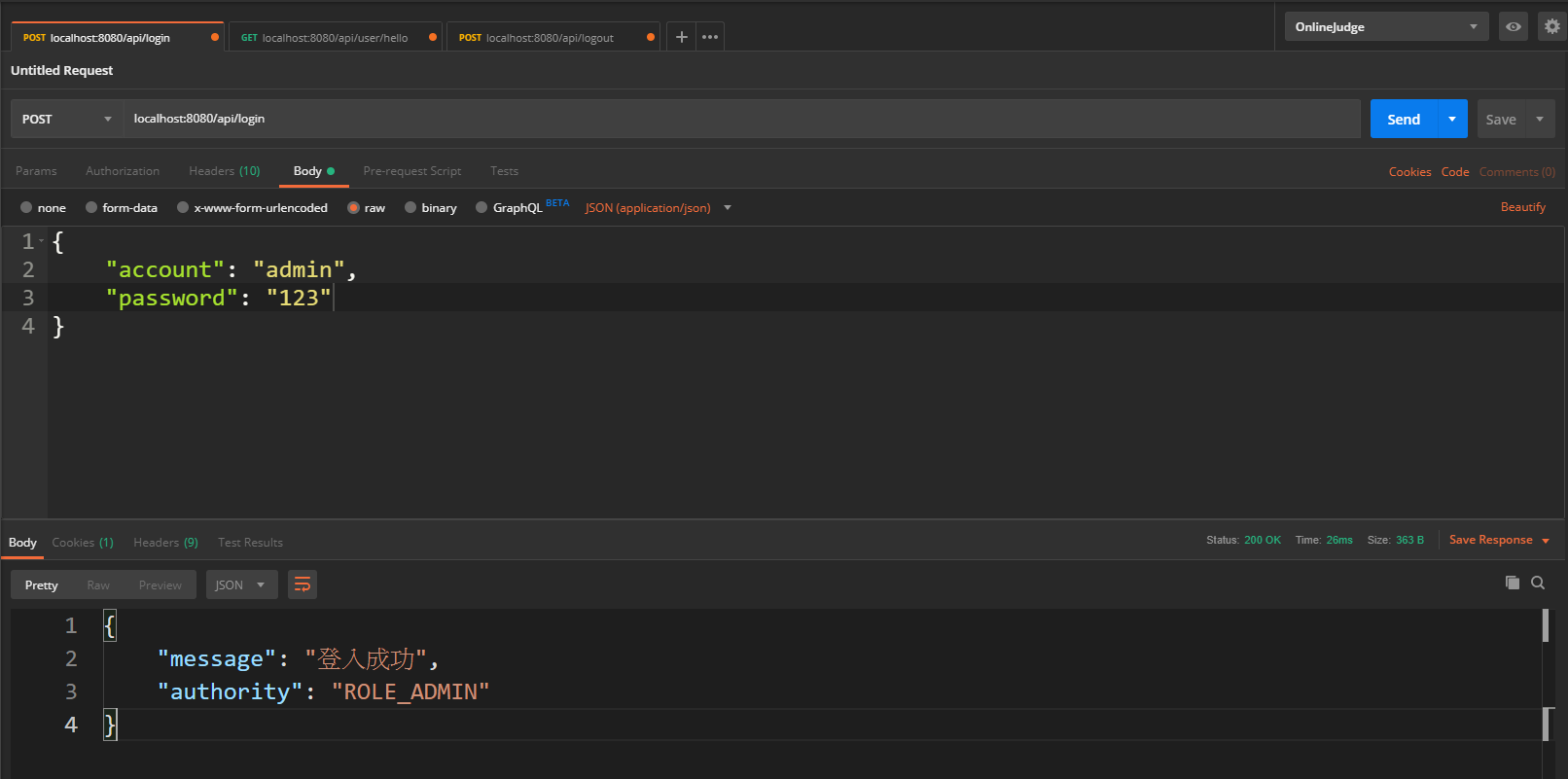
Task: Open manage environments gear icon
Action: click(1551, 27)
